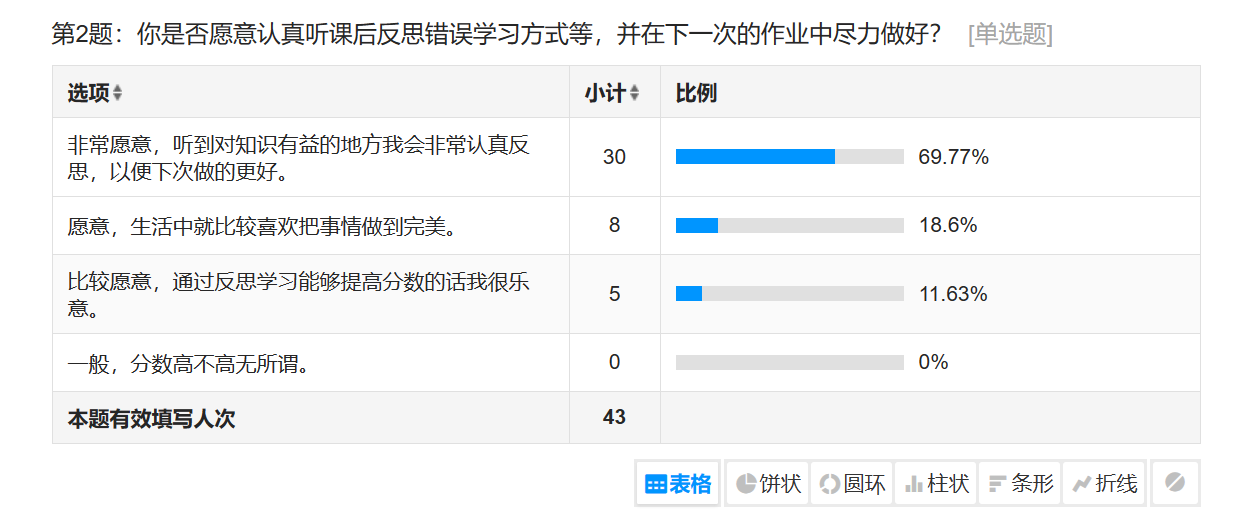The width and height of the screenshot is (1240, 511).
Task: Show results as 圆环 donut chart
Action: pyautogui.click(x=852, y=484)
